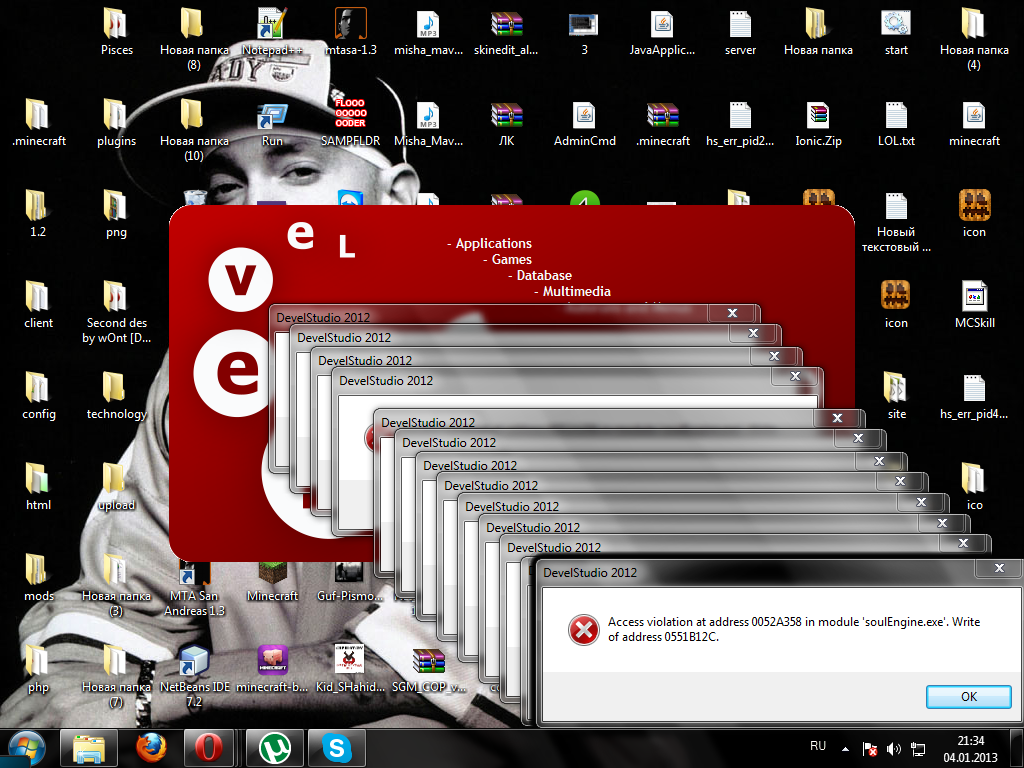
Task: Open the client folder icon
Action: coord(38,305)
